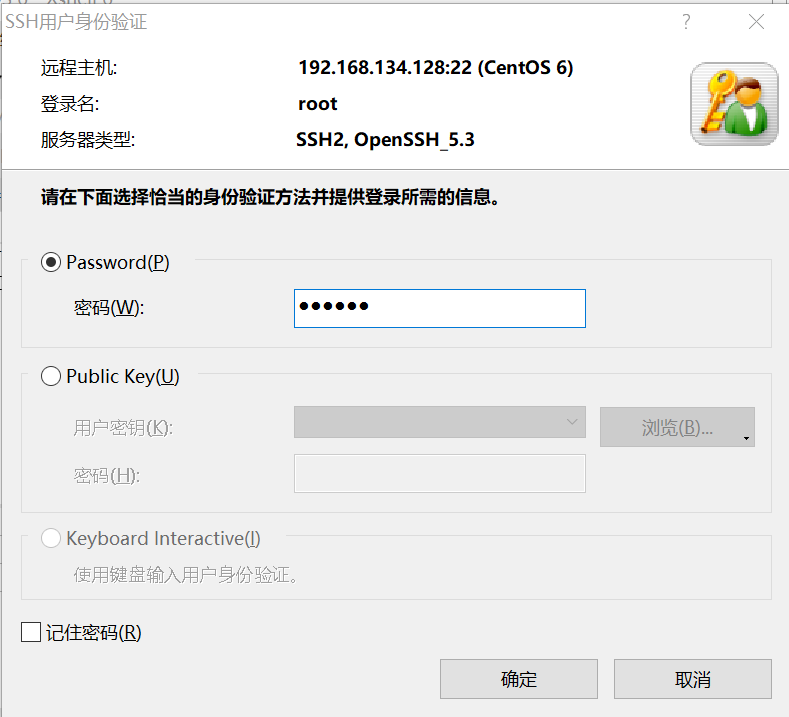Click the SSH用户身份验证 title text

tap(76, 22)
